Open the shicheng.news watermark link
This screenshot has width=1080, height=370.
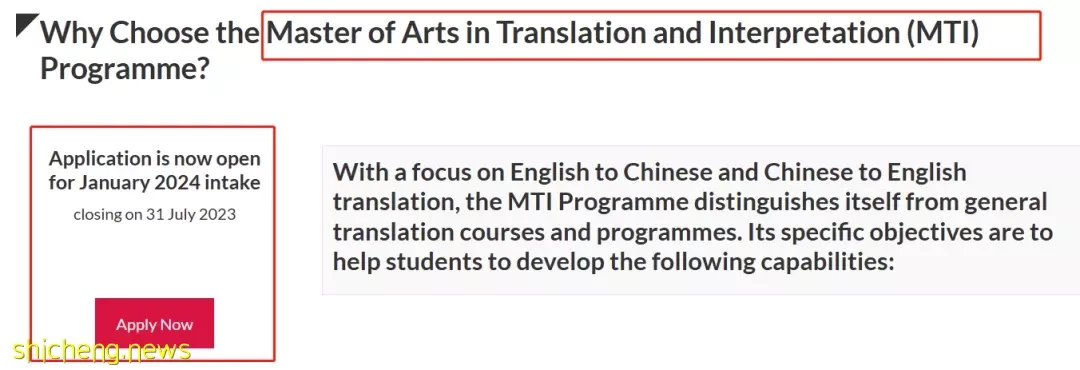pos(101,351)
